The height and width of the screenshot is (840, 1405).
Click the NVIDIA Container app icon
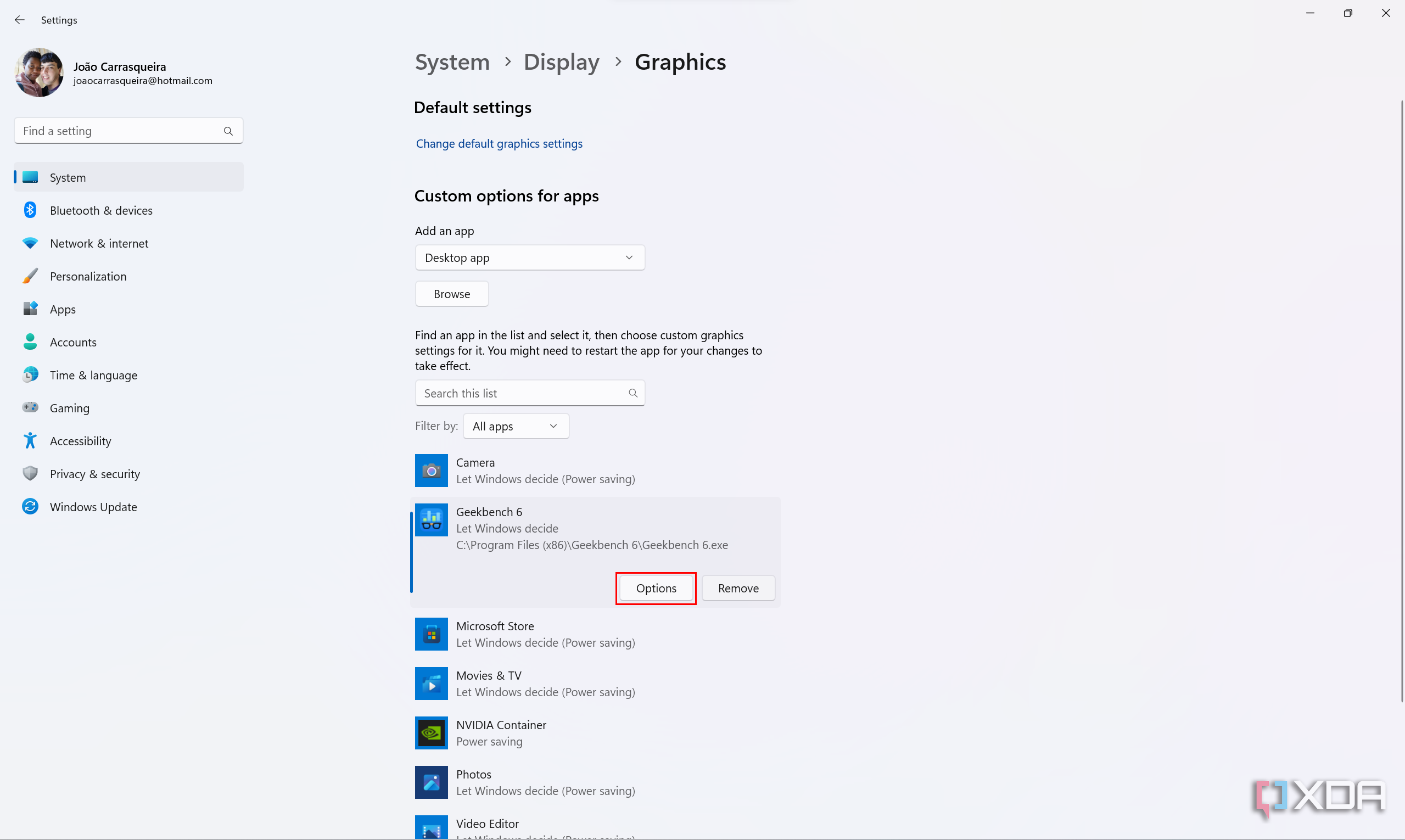[x=431, y=732]
